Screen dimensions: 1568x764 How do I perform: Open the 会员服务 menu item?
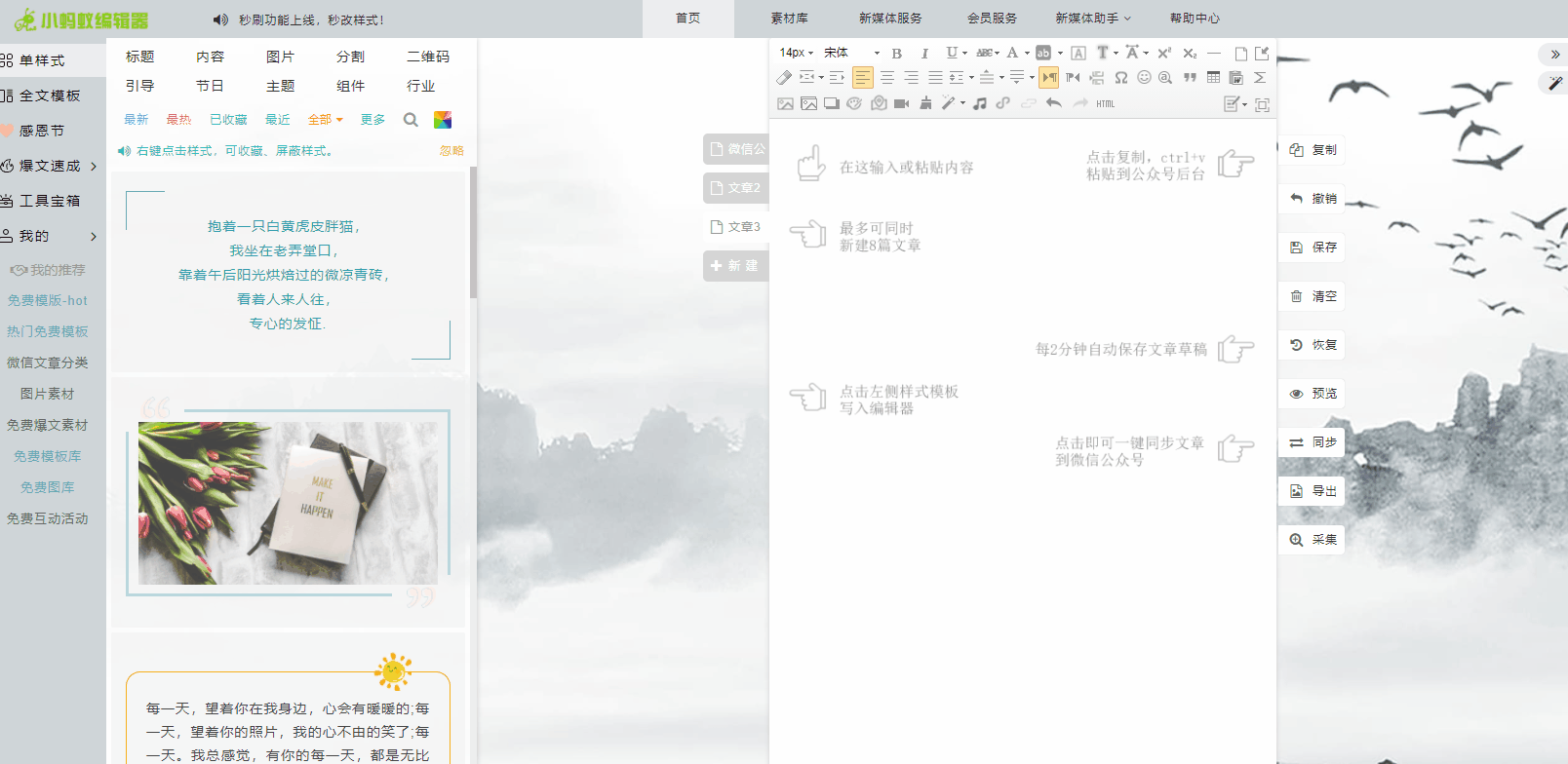[992, 19]
